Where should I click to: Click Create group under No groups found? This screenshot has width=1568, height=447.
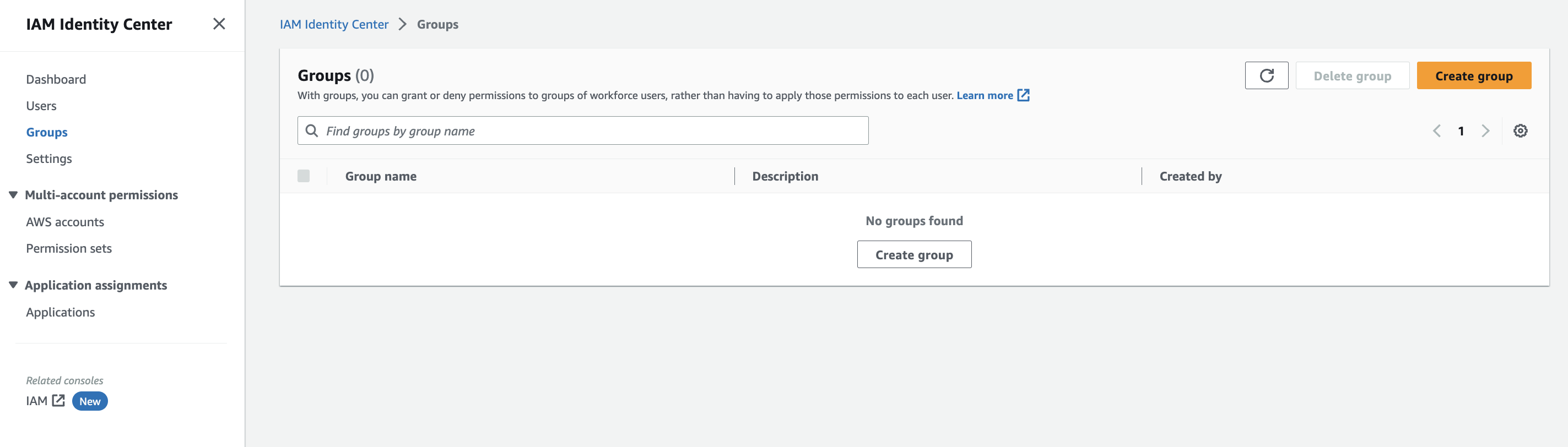tap(913, 254)
